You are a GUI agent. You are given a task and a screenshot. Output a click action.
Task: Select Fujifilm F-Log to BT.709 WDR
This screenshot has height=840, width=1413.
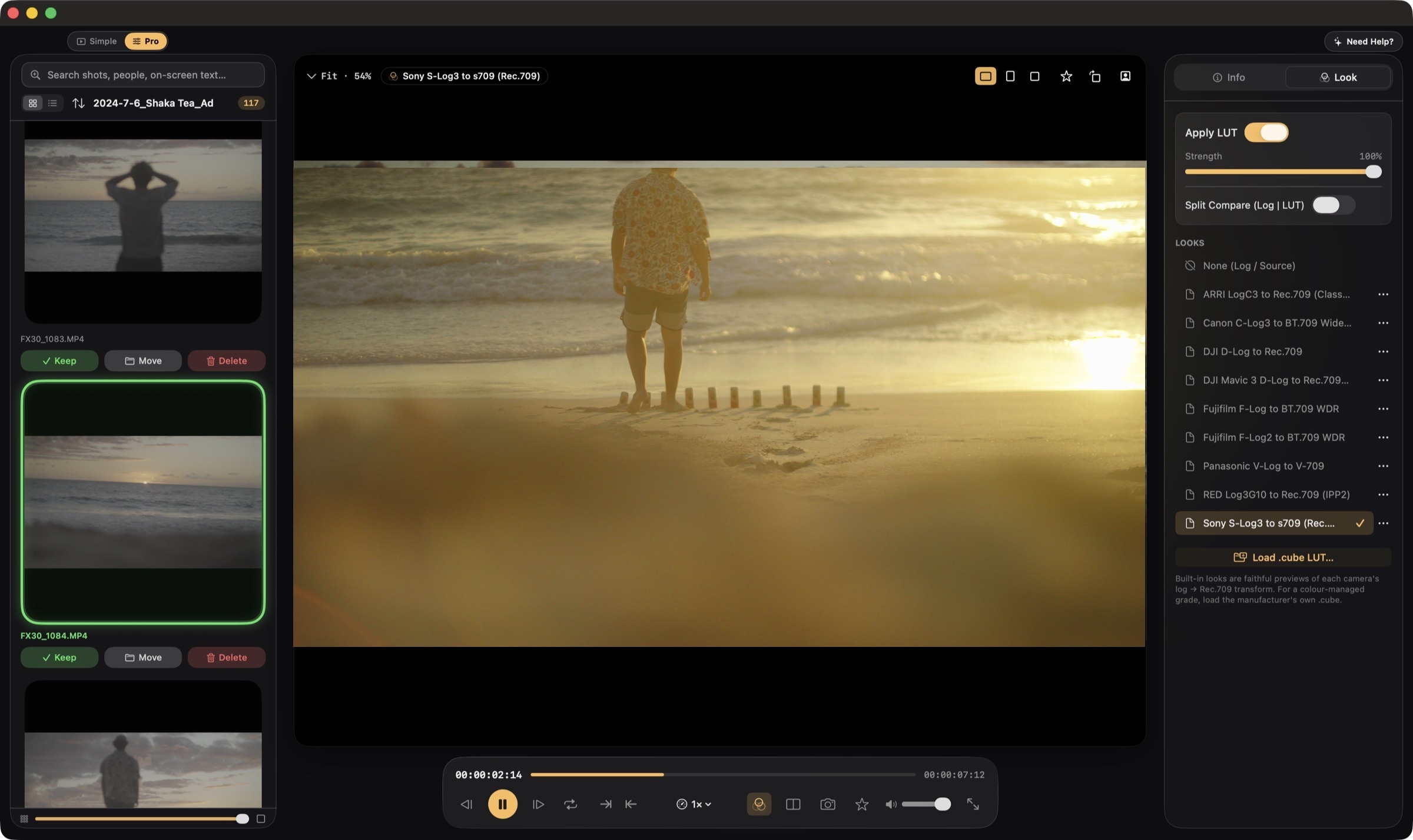coord(1275,409)
